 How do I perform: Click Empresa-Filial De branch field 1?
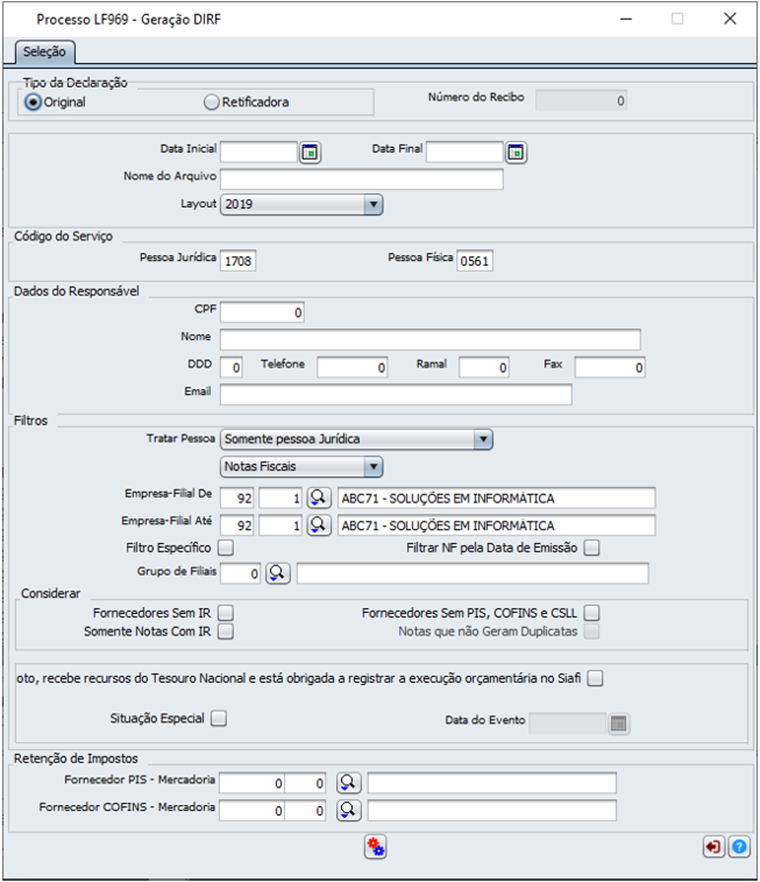coord(280,498)
